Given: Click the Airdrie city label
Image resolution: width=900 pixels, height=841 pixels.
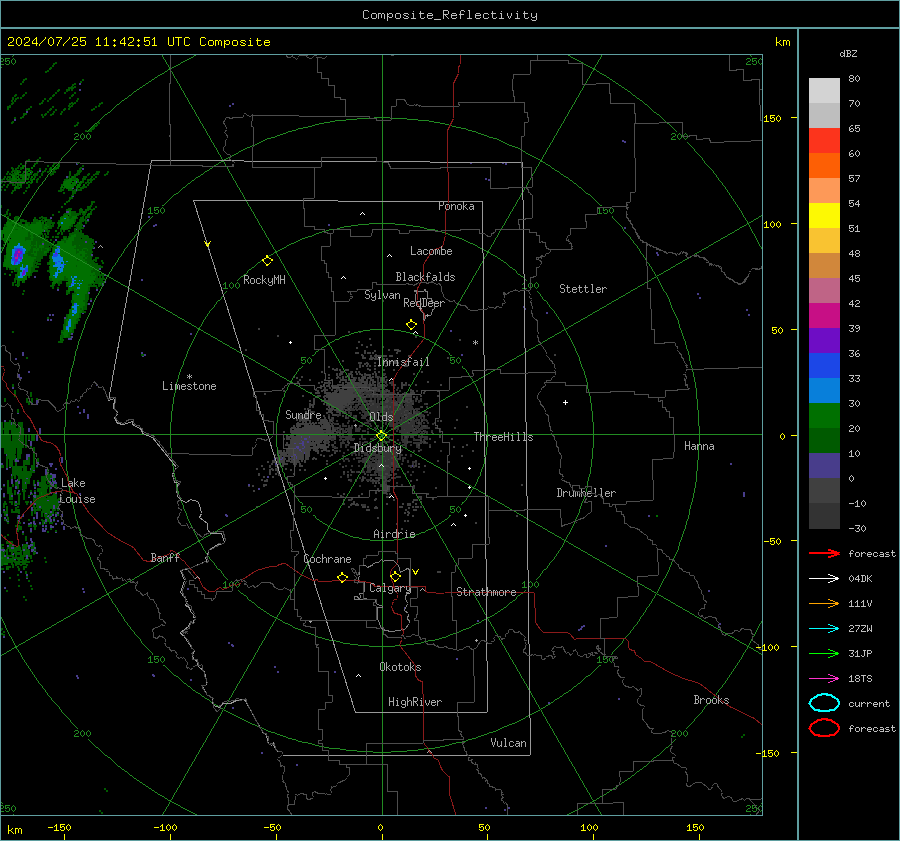Looking at the screenshot, I should (x=394, y=534).
